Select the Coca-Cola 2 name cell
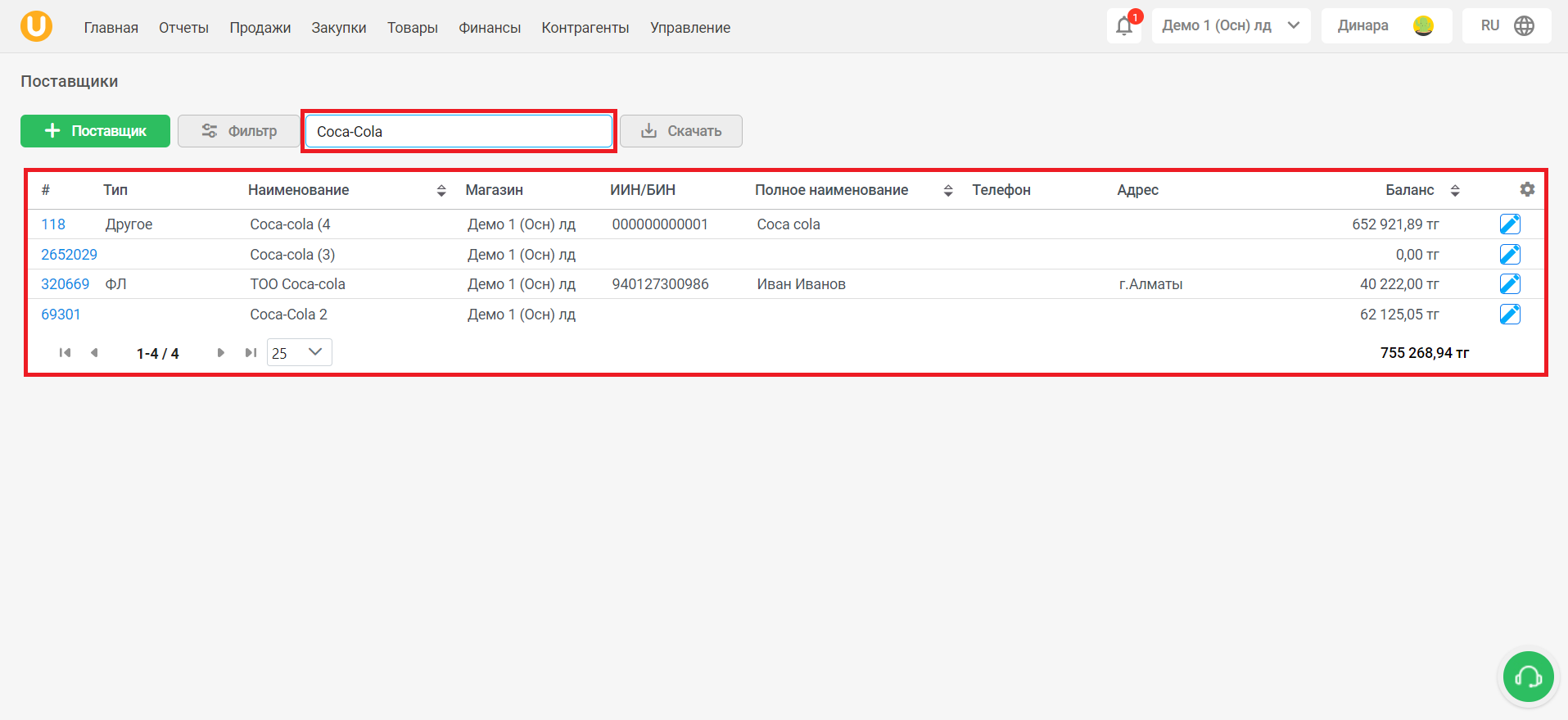 point(288,315)
